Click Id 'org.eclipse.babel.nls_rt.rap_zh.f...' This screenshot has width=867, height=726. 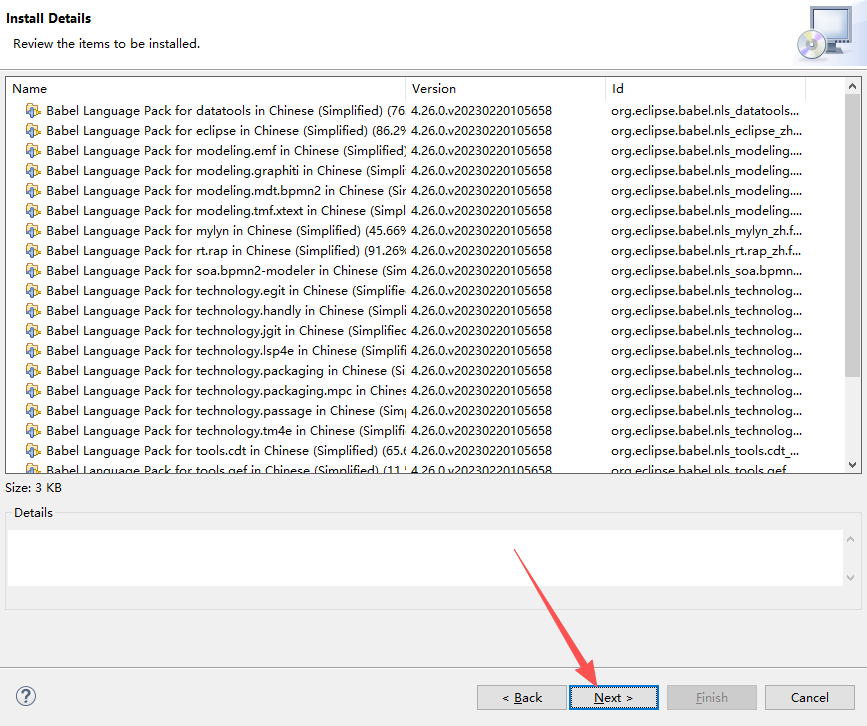pos(706,250)
